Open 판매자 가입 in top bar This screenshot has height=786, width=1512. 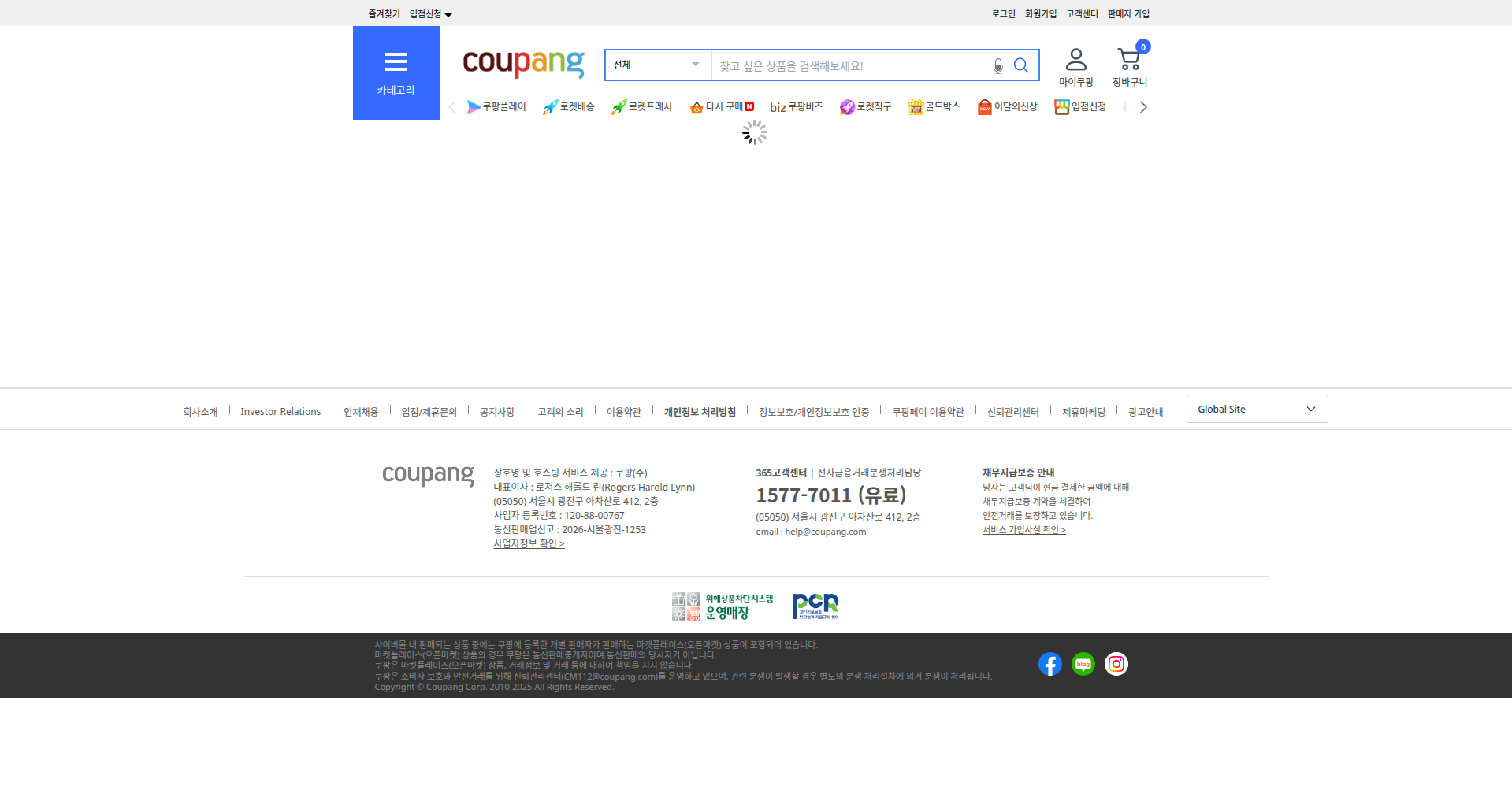(x=1128, y=14)
